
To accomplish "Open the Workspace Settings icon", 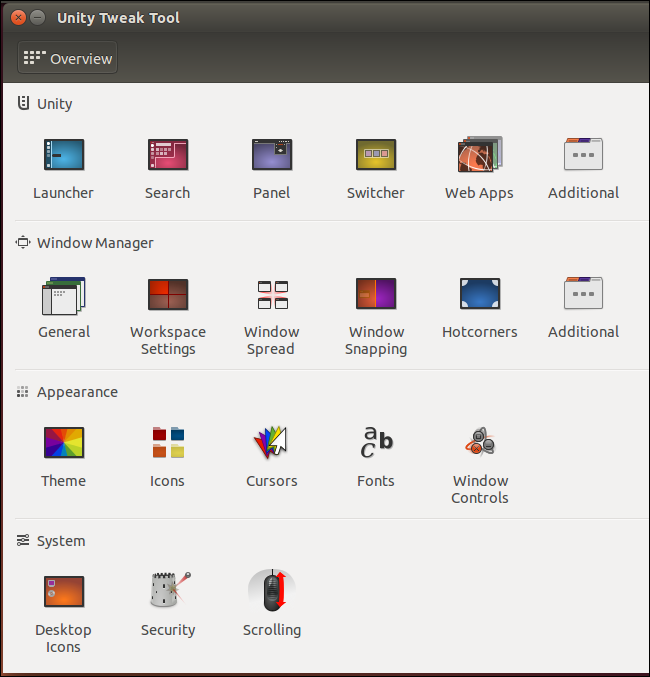I will click(x=168, y=294).
